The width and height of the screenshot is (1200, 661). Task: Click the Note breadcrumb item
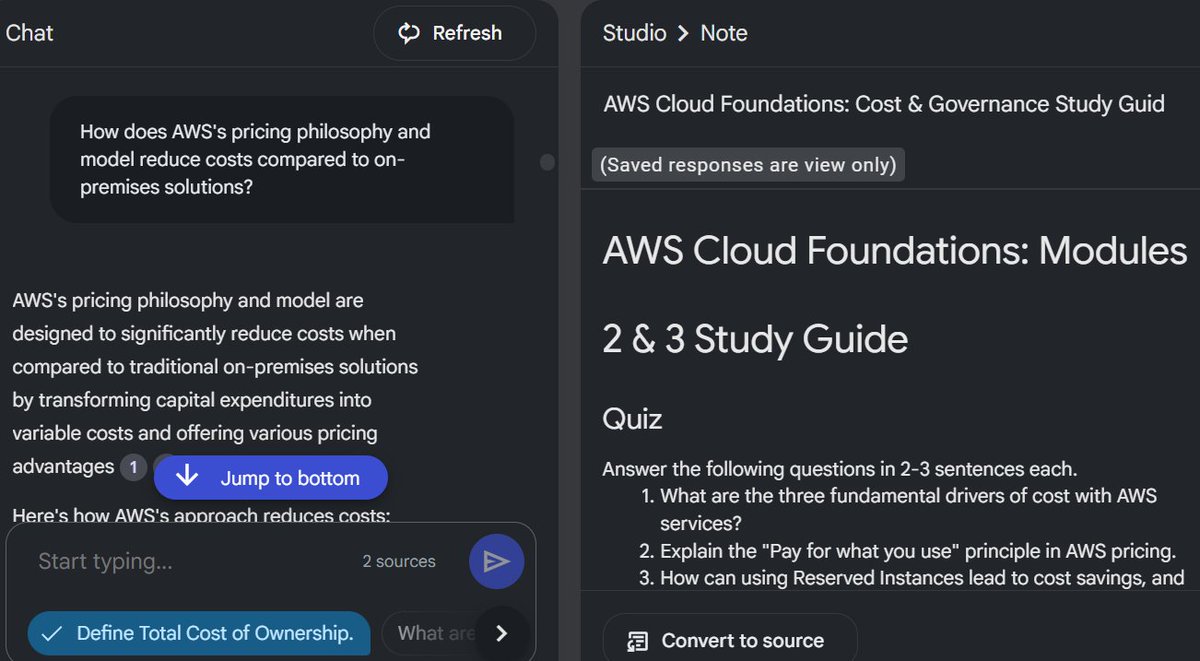click(x=724, y=33)
